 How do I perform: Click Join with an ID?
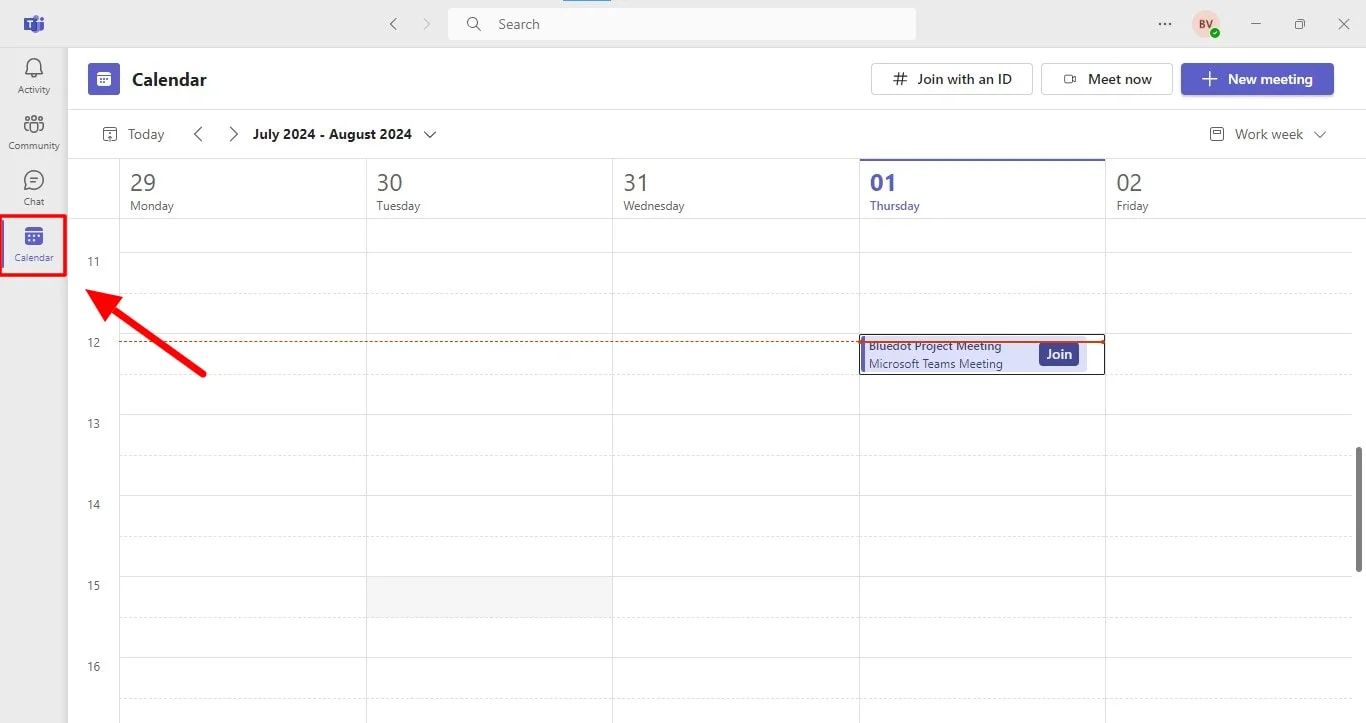click(x=952, y=79)
